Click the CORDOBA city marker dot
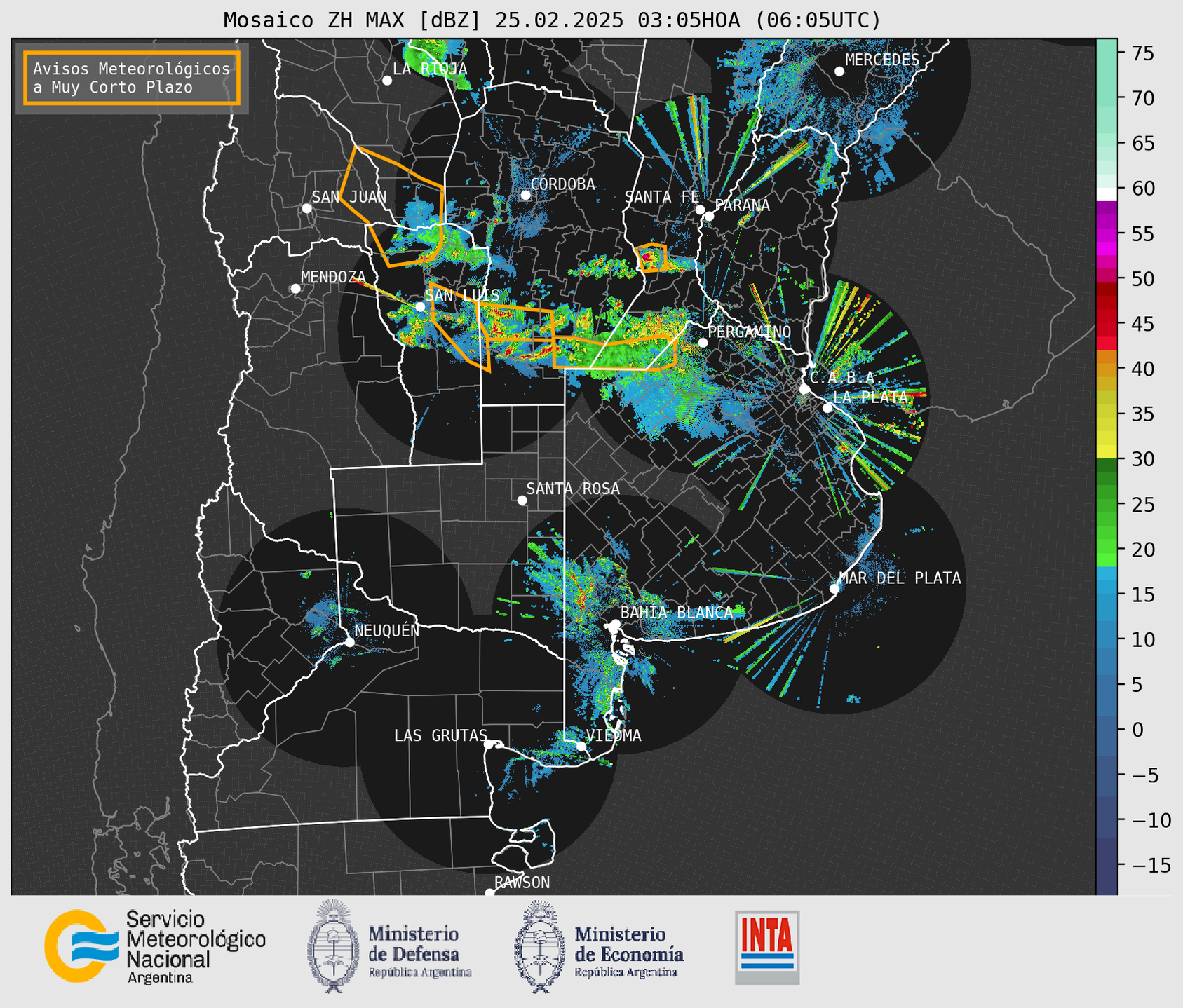This screenshot has width=1183, height=1008. 526,195
